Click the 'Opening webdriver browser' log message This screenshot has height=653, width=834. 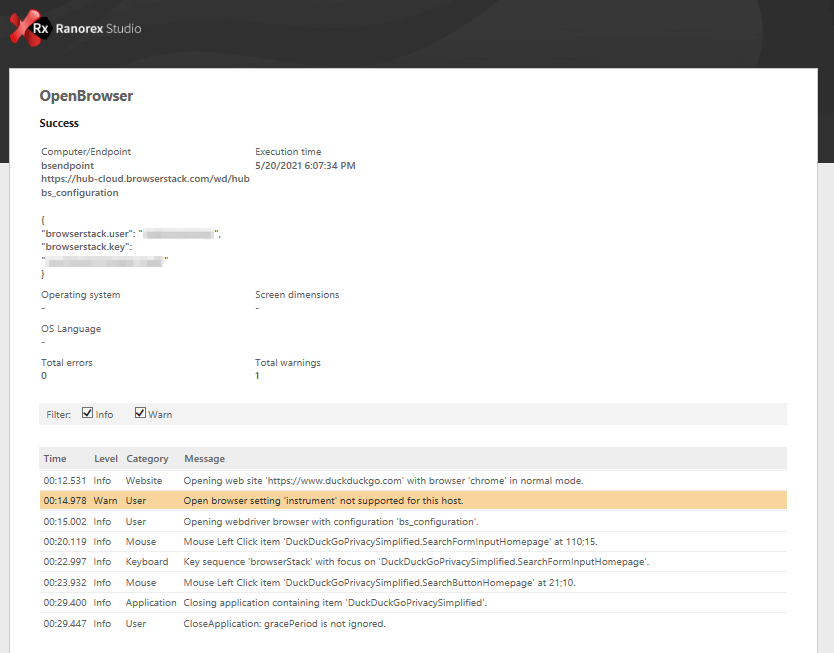click(330, 521)
